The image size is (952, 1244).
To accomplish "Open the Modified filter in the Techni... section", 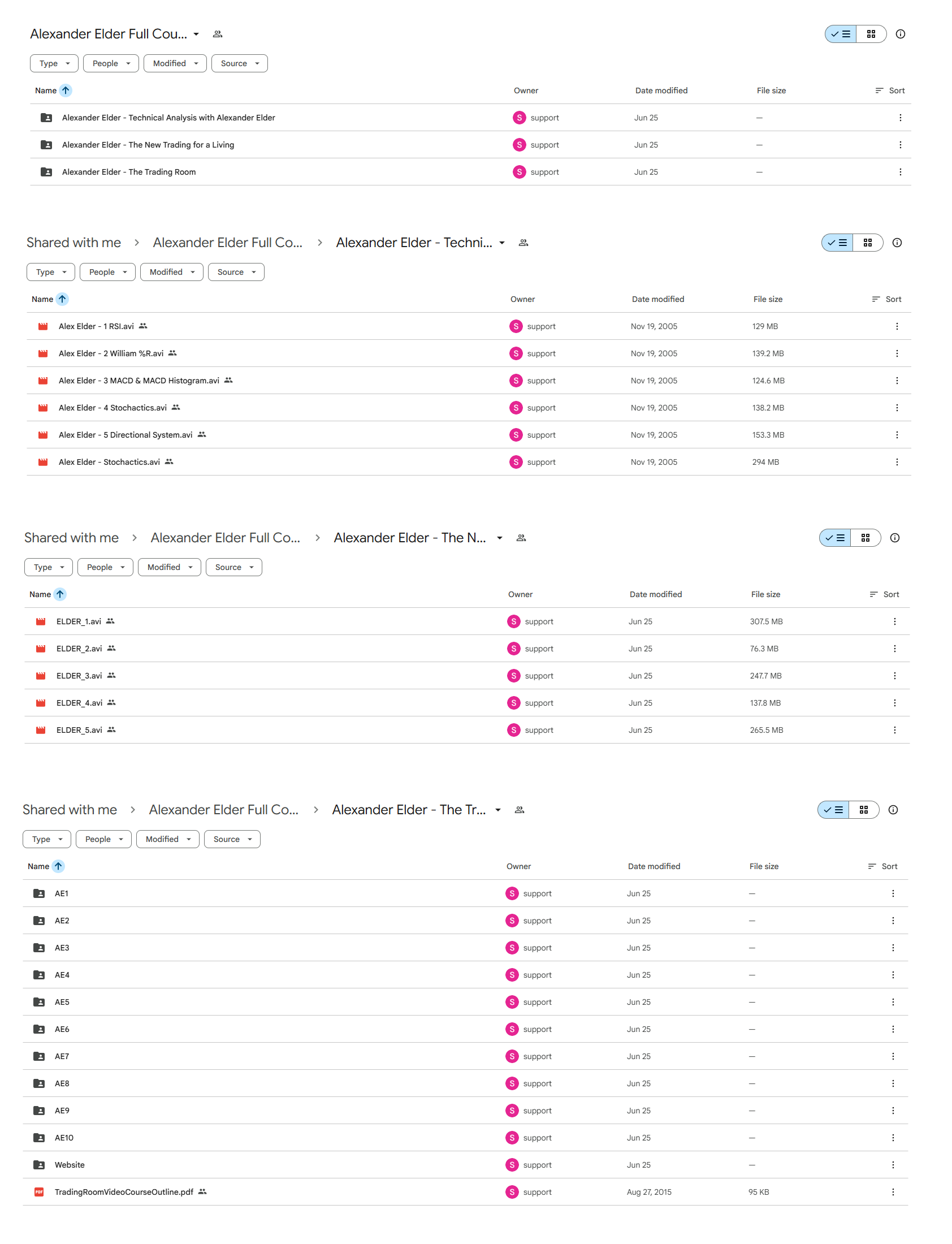I will (172, 272).
